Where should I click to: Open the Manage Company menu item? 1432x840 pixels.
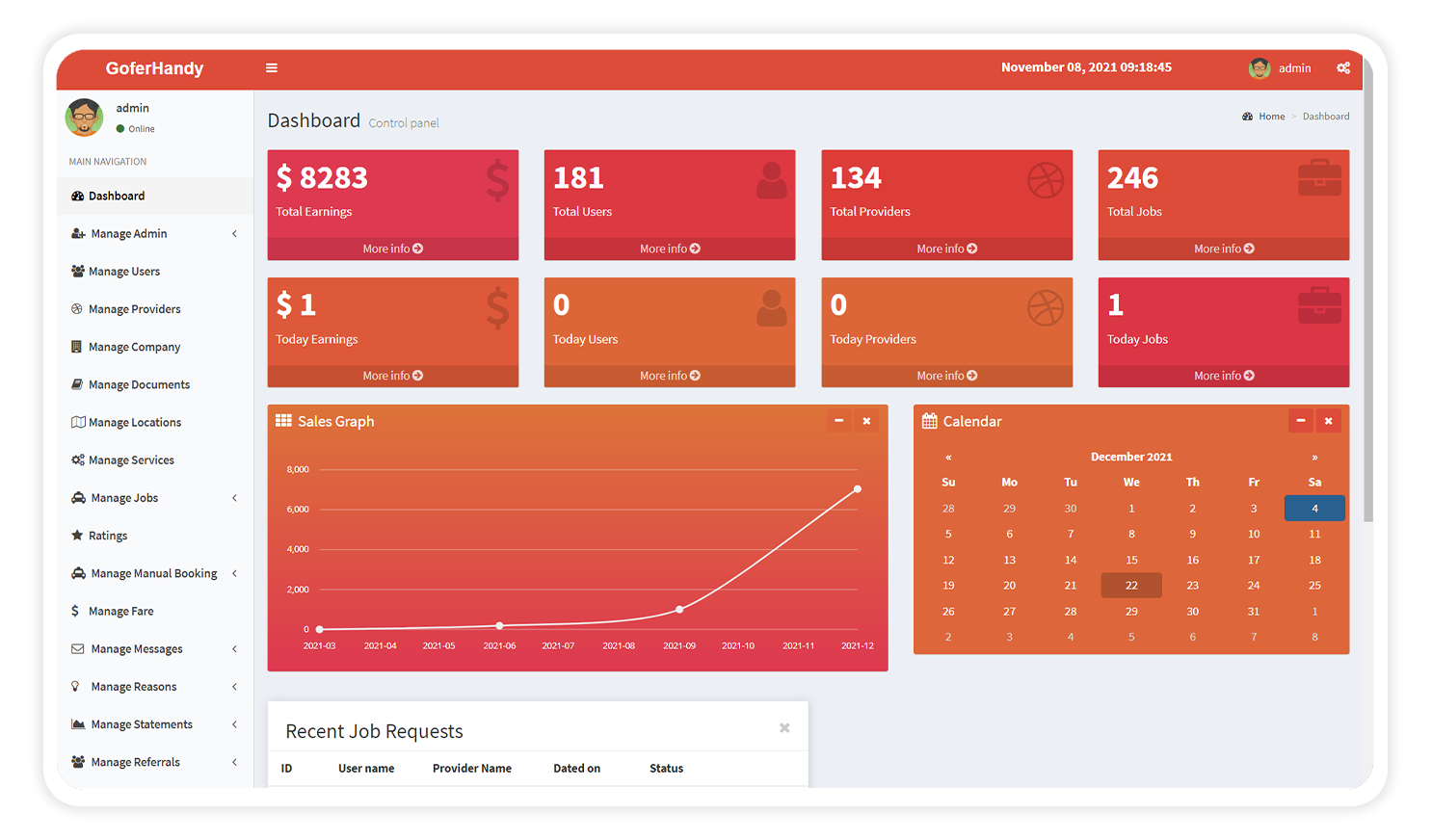coord(155,347)
